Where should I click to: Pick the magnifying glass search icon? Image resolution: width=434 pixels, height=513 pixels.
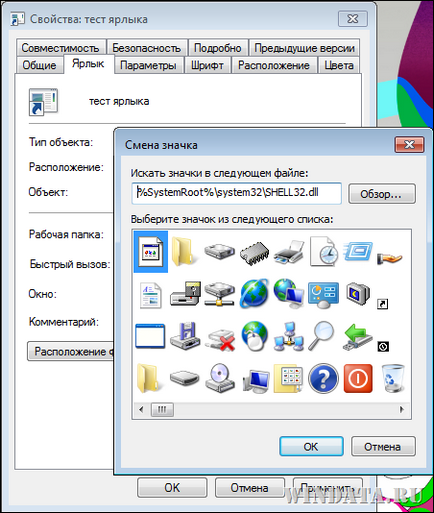(x=321, y=335)
